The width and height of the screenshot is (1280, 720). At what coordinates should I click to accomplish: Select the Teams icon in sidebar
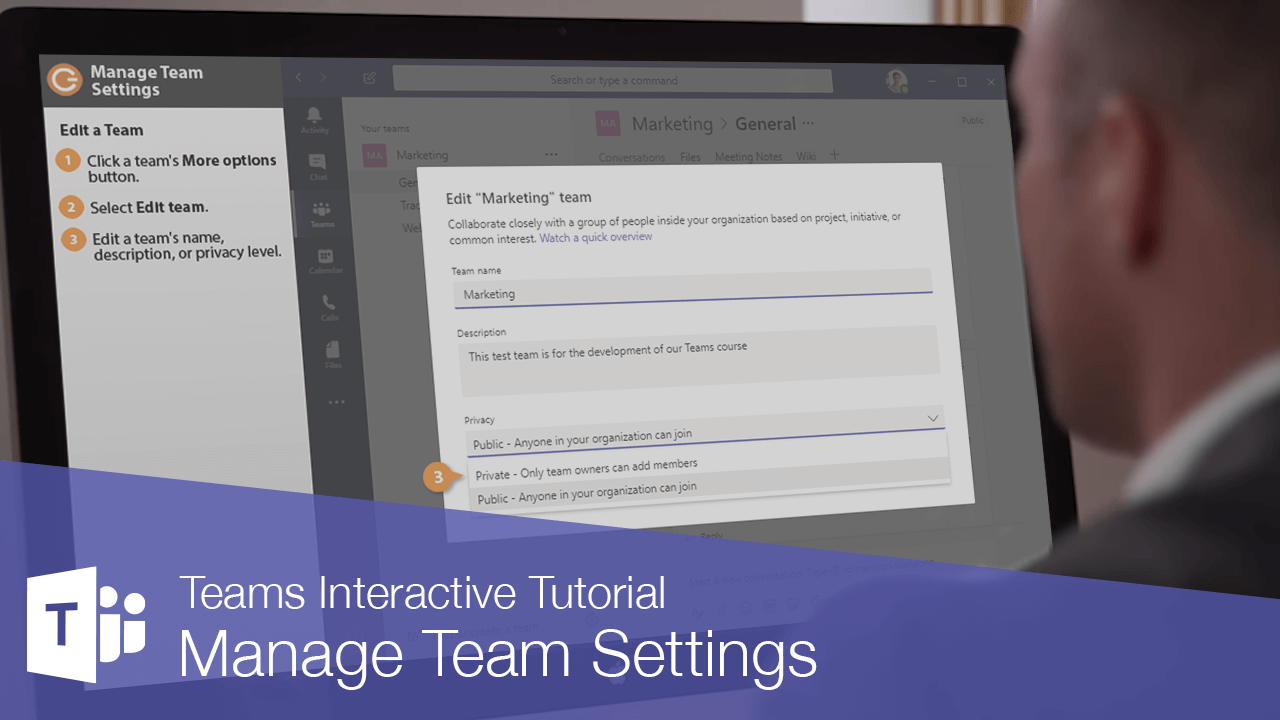click(x=323, y=210)
